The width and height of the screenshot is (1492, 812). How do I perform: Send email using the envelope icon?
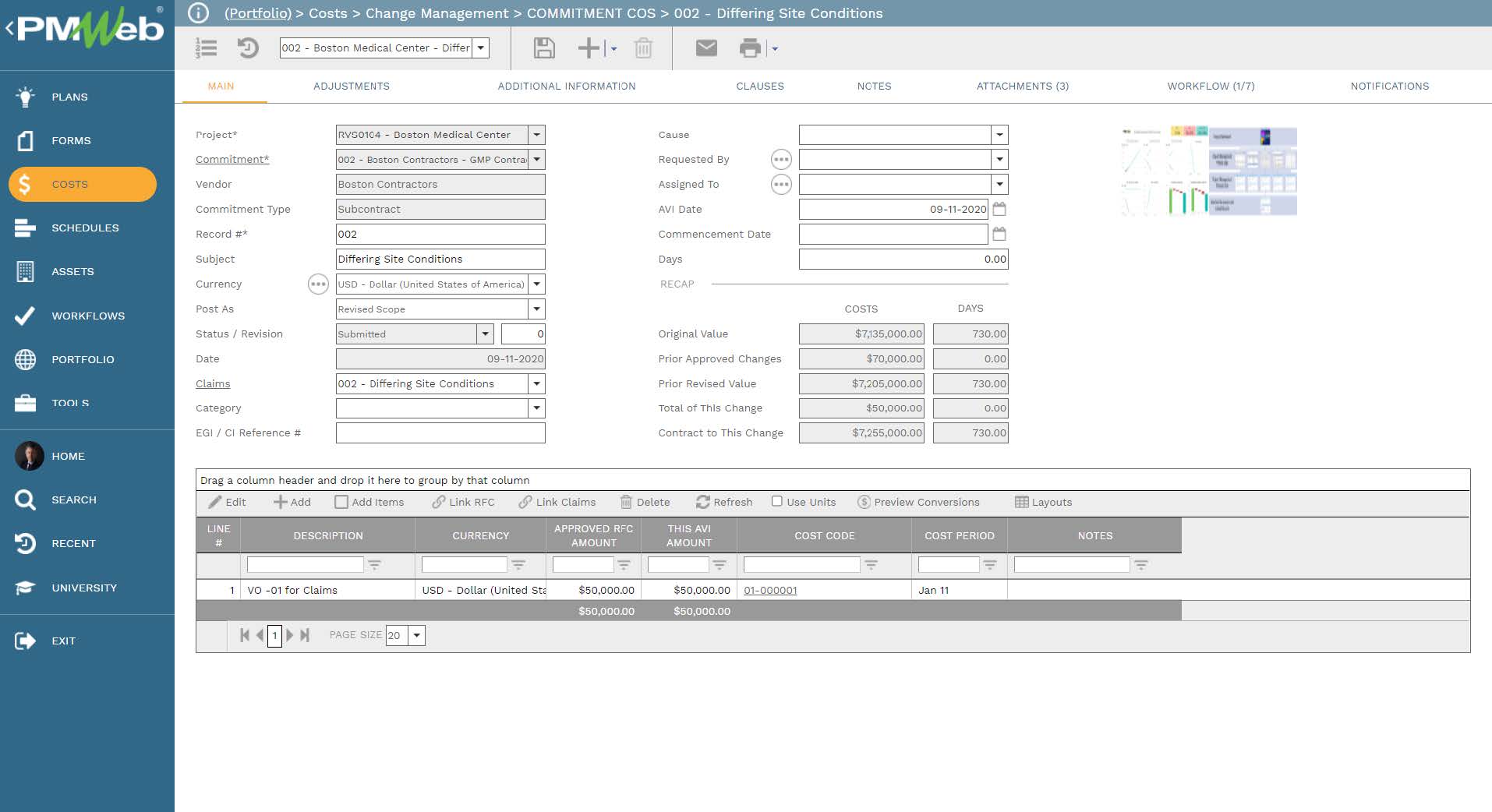706,48
